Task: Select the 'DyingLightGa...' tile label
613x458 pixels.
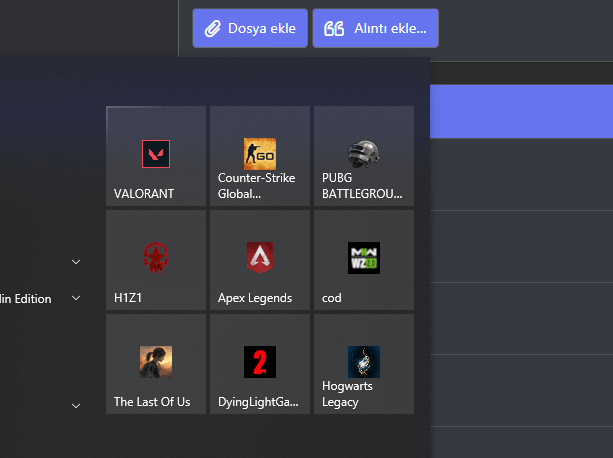Action: (x=258, y=402)
